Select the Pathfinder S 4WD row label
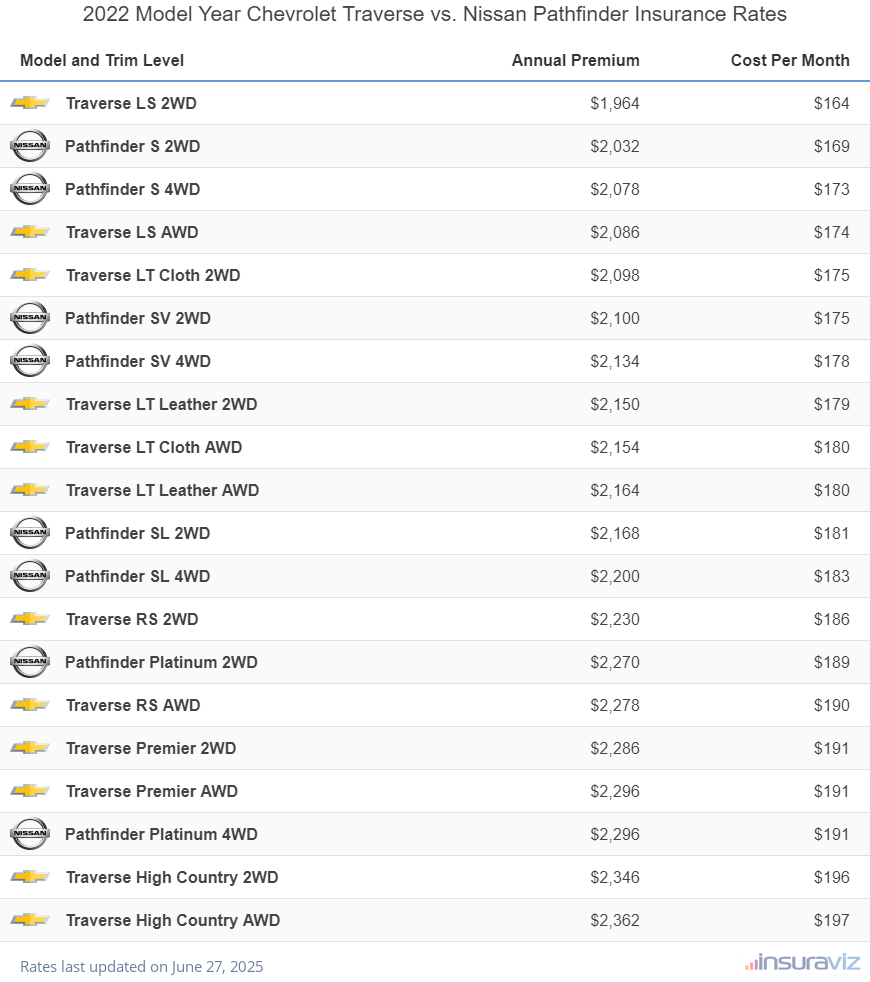Viewport: 870px width, 982px height. (x=133, y=189)
